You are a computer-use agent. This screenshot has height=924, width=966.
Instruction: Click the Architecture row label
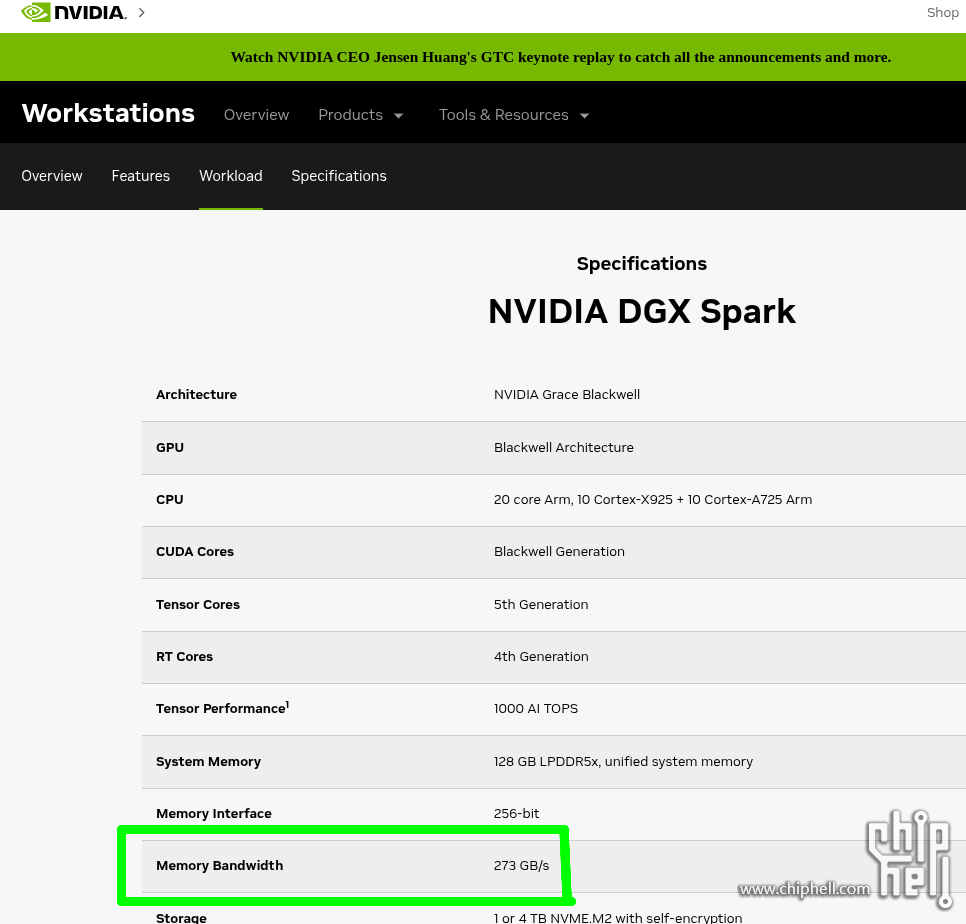196,394
